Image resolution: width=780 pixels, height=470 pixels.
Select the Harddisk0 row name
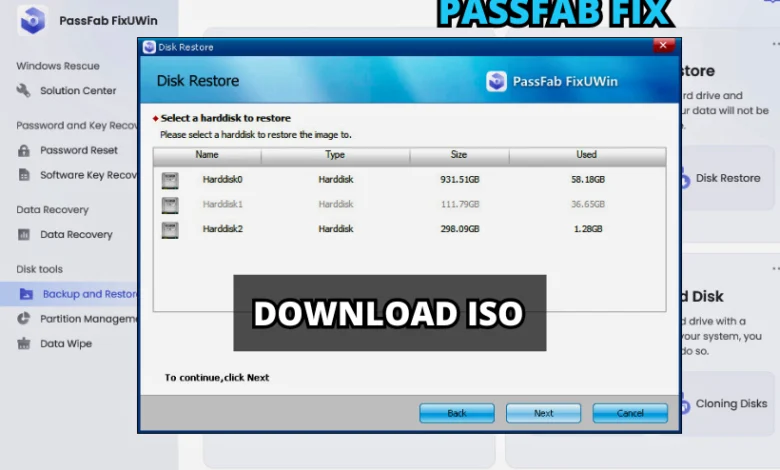[x=222, y=180]
